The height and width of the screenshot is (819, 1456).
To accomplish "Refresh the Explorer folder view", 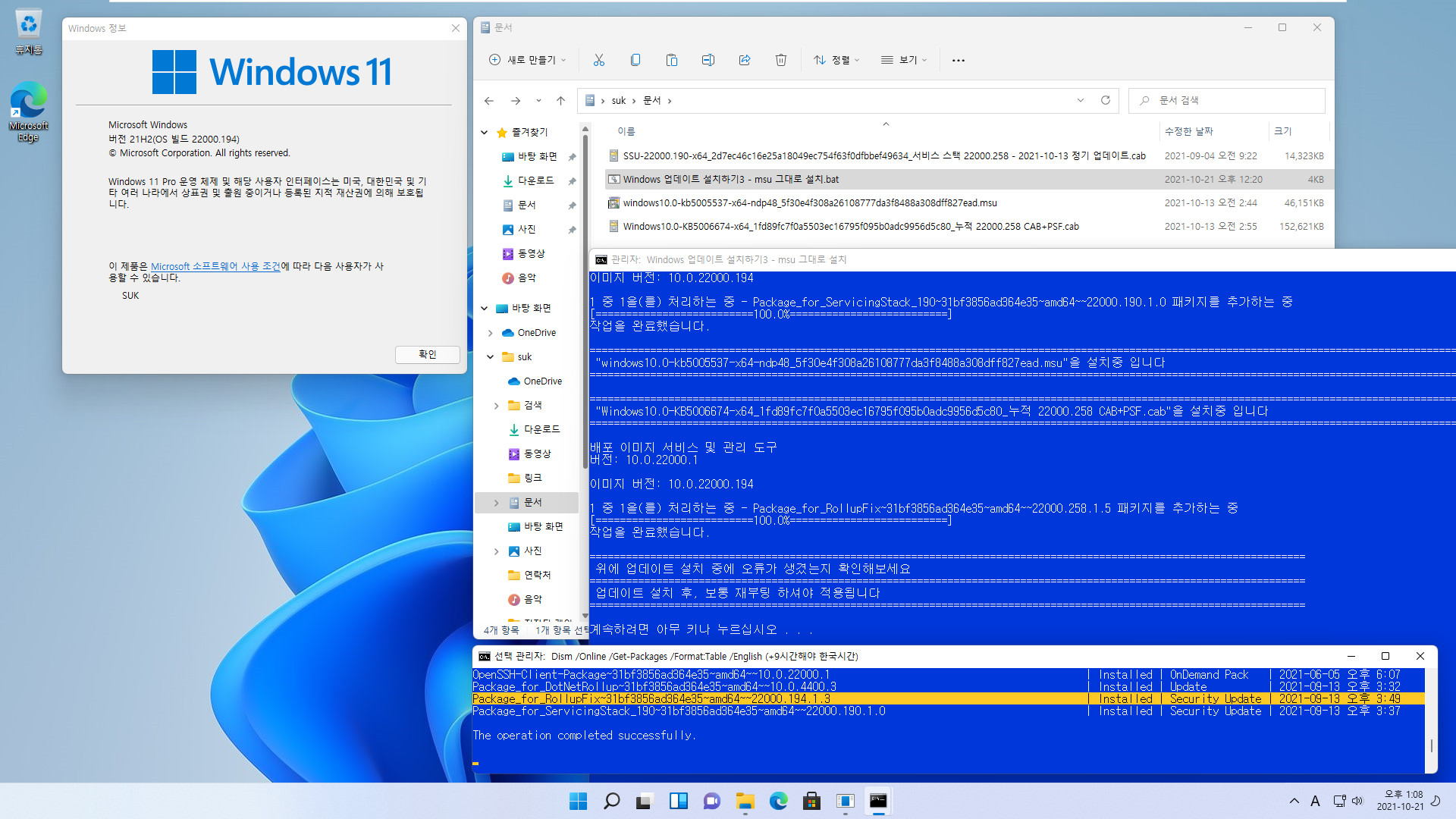I will click(x=1106, y=100).
